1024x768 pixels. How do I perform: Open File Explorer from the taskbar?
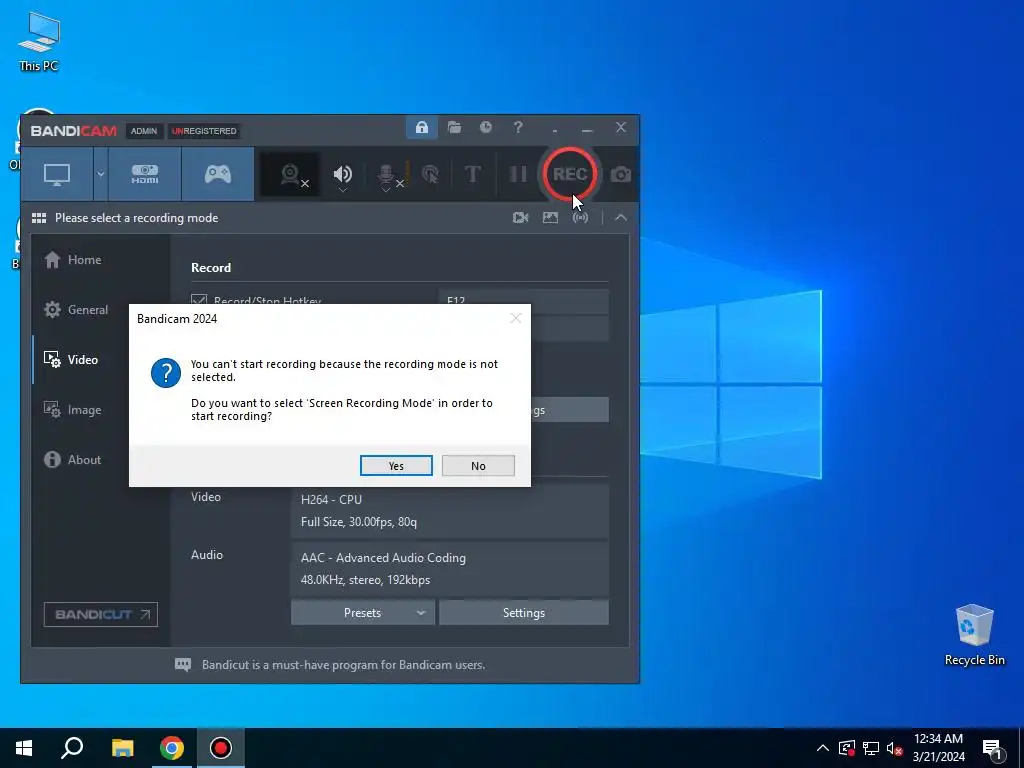click(x=122, y=748)
